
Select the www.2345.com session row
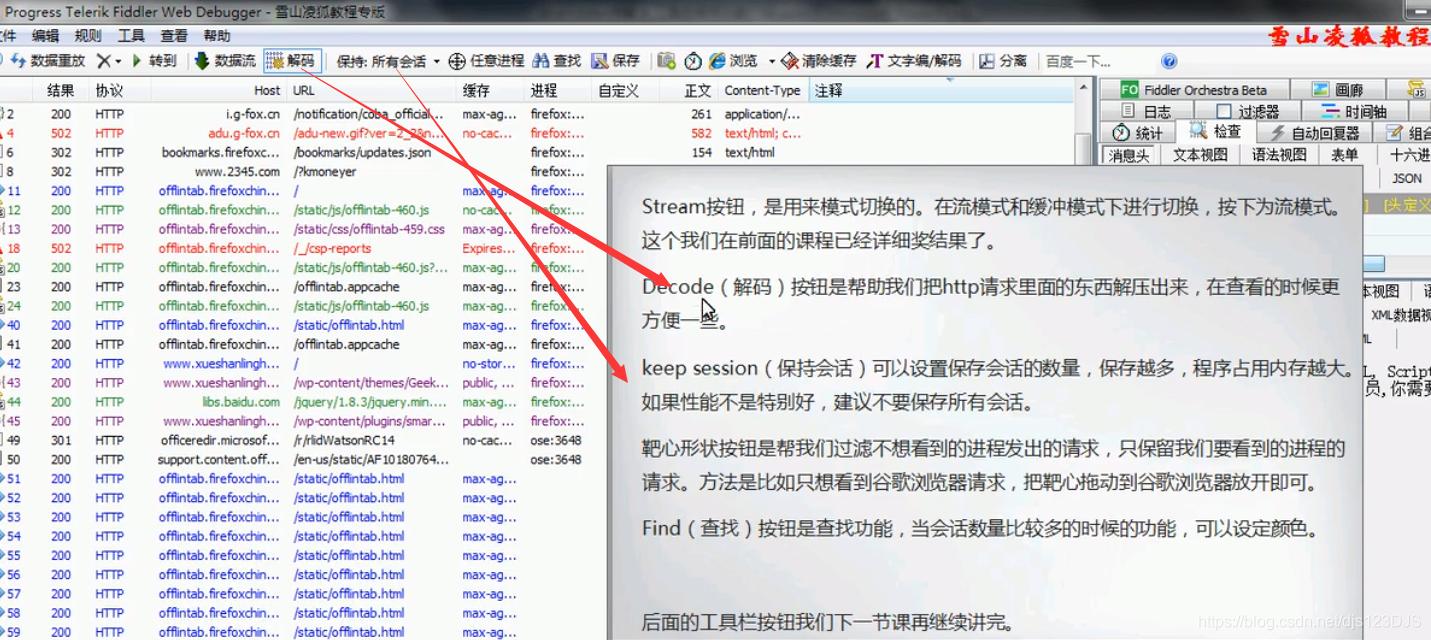[x=304, y=171]
